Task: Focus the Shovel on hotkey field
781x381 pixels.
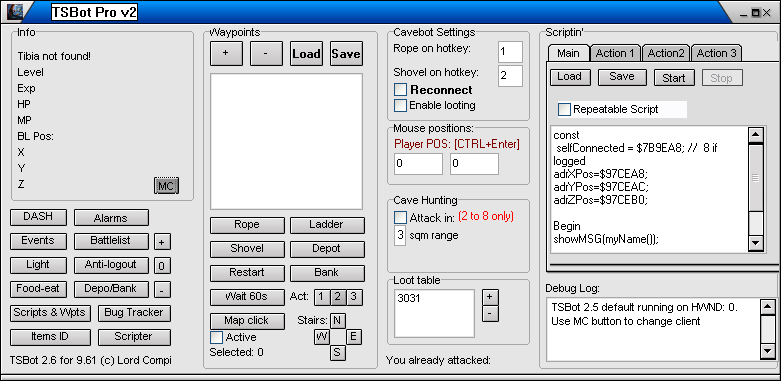Action: click(x=510, y=76)
